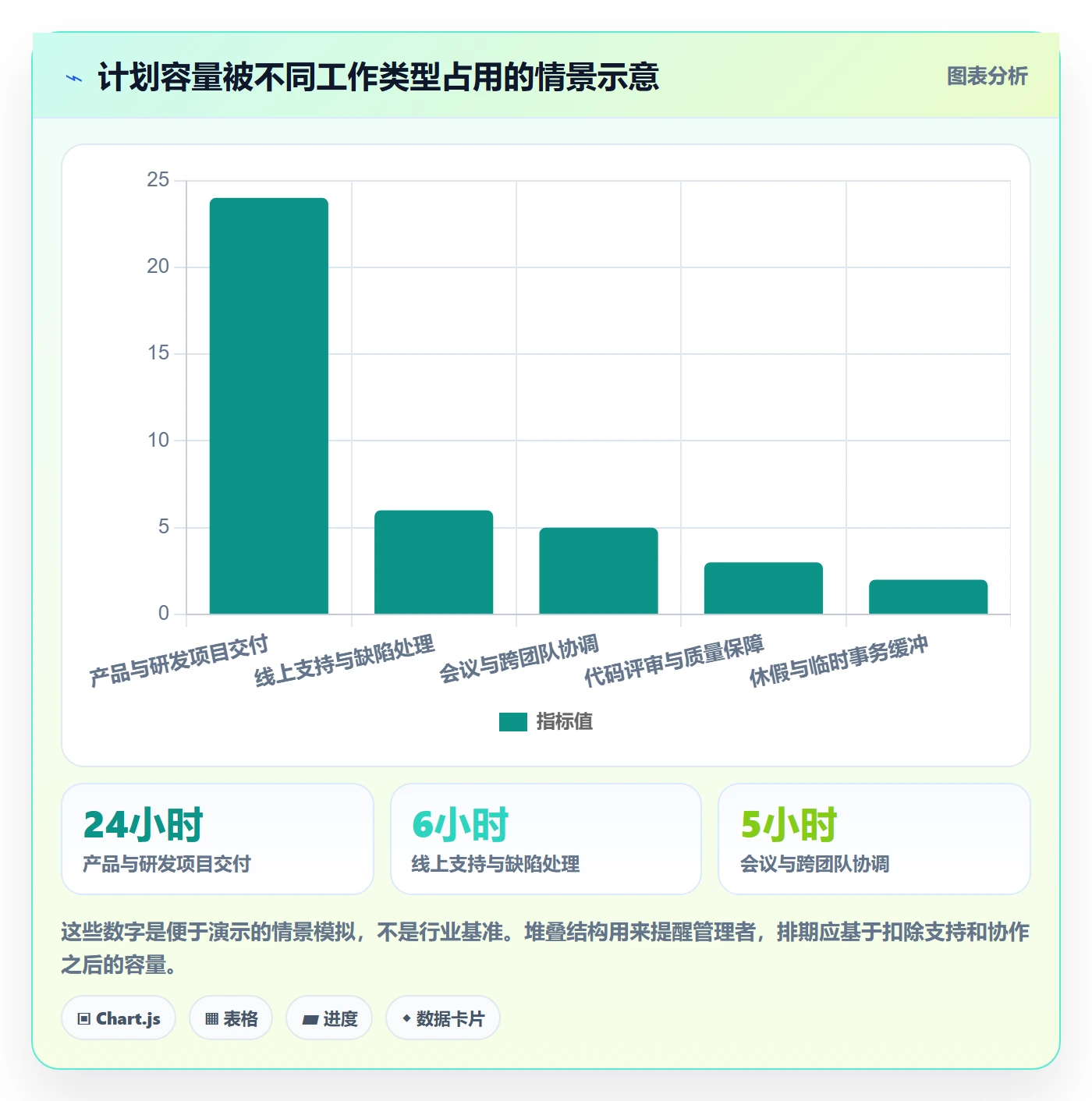This screenshot has height=1101, width=1092.
Task: Open the 5小时 data card
Action: click(x=874, y=839)
